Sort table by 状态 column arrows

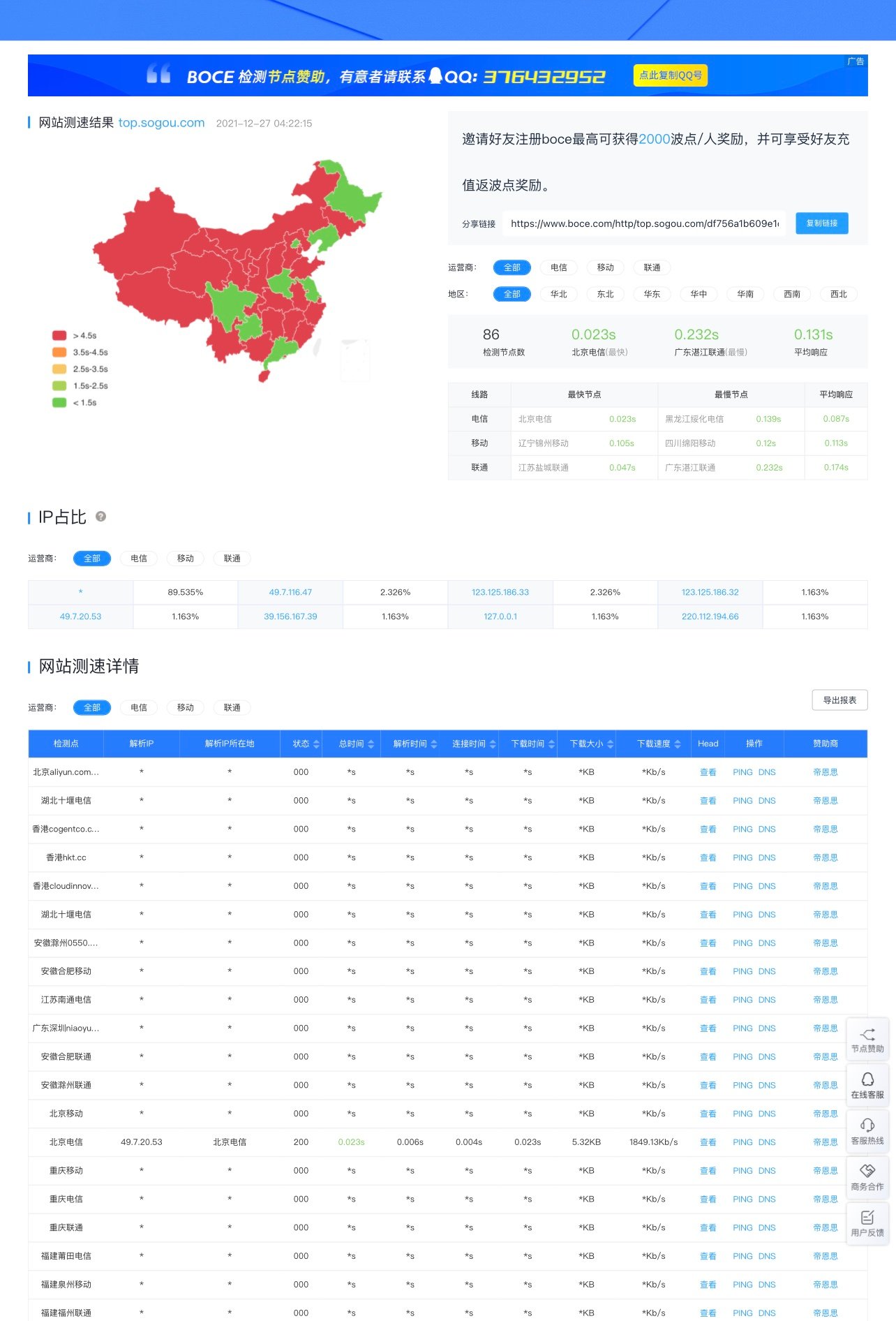(317, 744)
